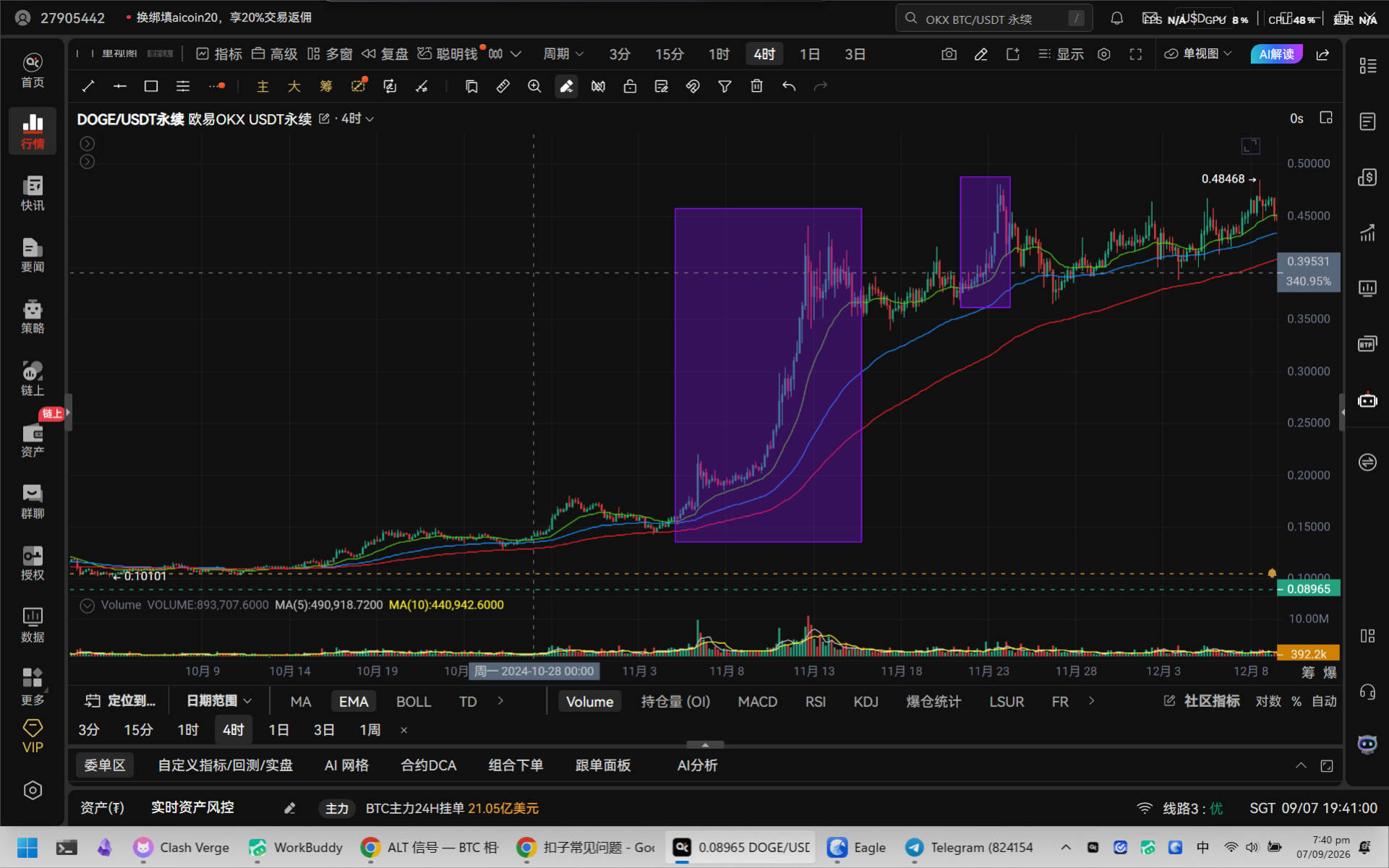Screen dimensions: 1389x868
Task: Open the 4时 interval dropdown beside chart title
Action: coord(357,119)
